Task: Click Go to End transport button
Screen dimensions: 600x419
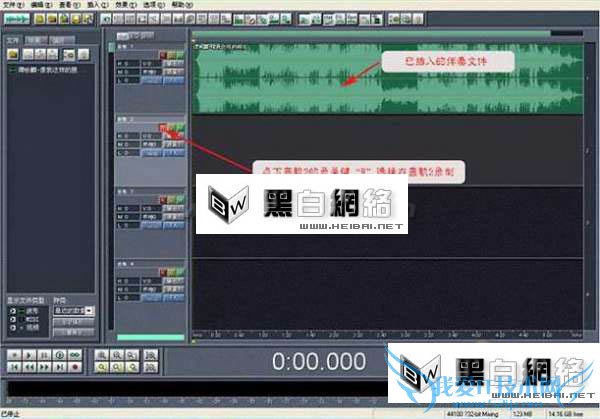Action: pyautogui.click(x=60, y=367)
